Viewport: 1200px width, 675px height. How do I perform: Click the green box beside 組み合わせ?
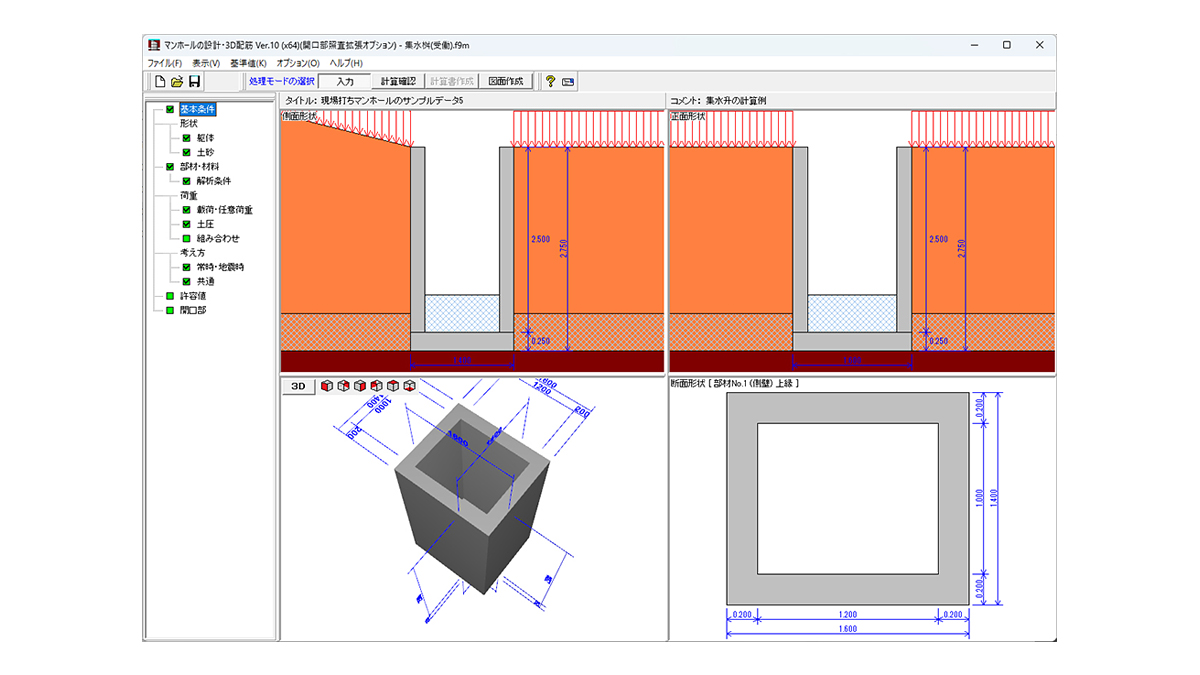(x=186, y=239)
